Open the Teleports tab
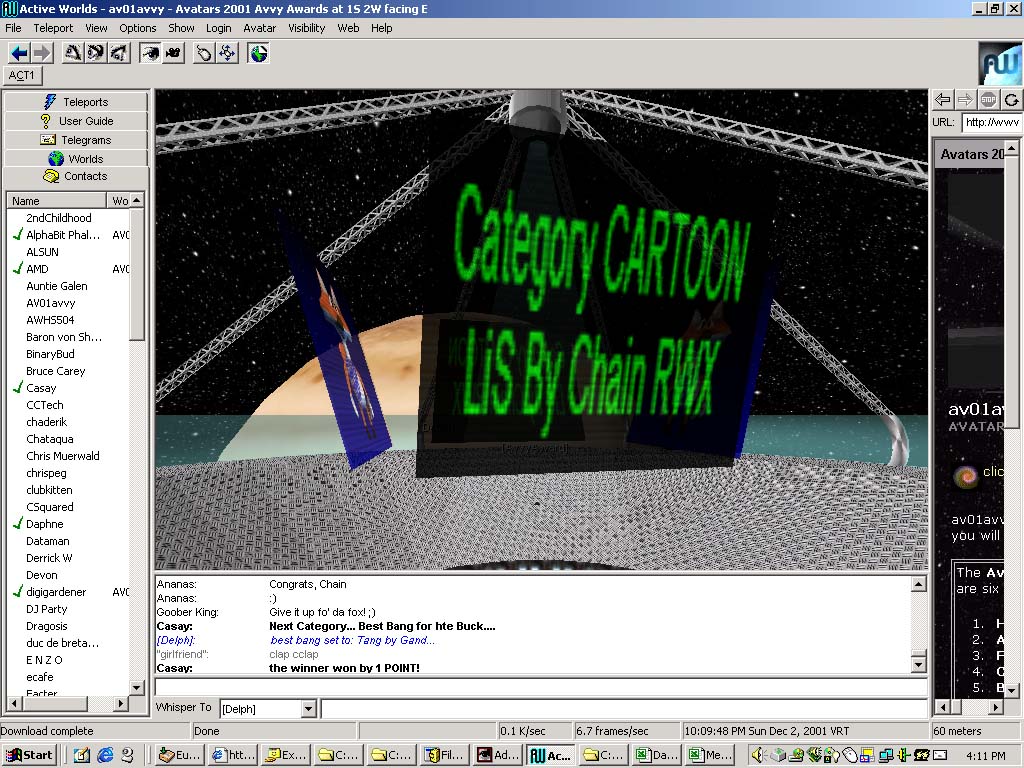This screenshot has height=768, width=1024. click(x=76, y=102)
